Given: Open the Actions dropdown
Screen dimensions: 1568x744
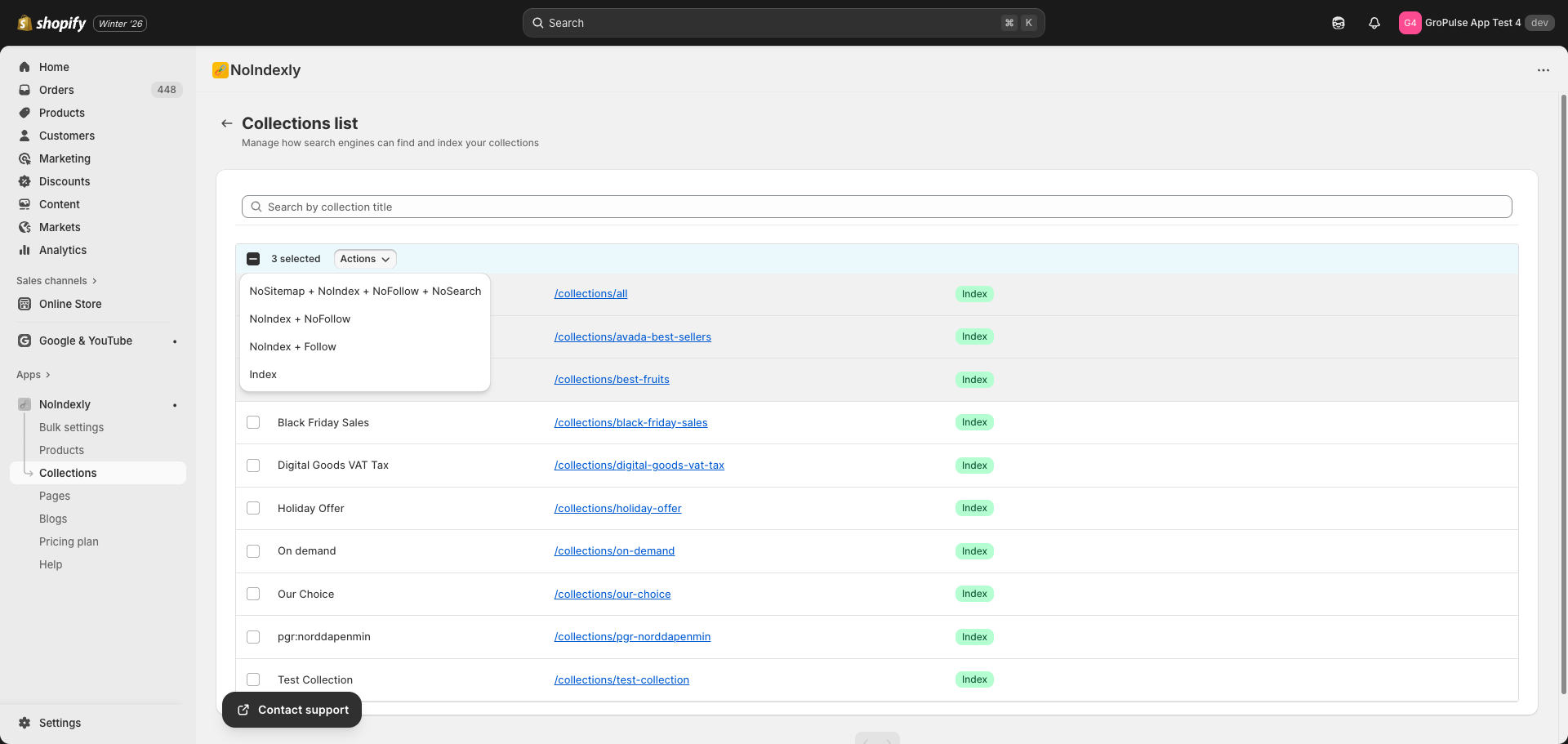Looking at the screenshot, I should [364, 258].
